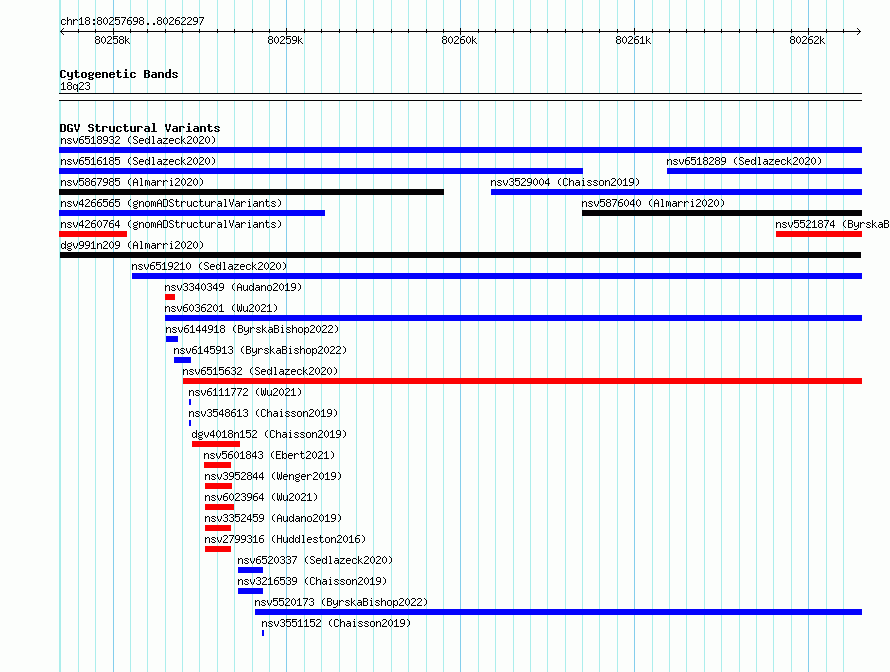The height and width of the screenshot is (672, 890).
Task: Select nsv4266565 (gnomADStructuralVariants) label
Action: click(x=171, y=203)
